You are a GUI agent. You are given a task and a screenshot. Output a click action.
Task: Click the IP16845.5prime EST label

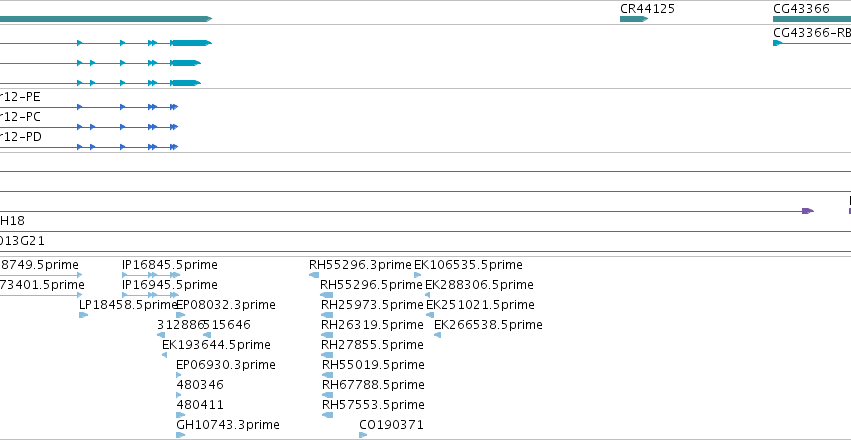pos(170,265)
